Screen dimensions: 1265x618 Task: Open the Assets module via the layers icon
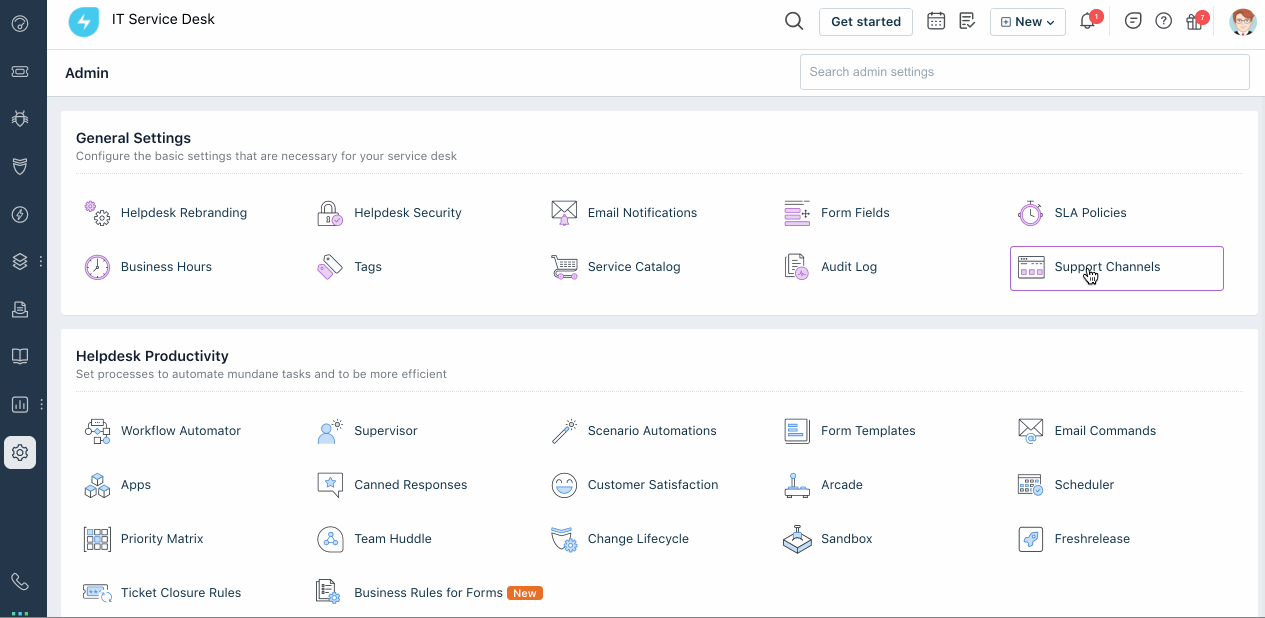point(20,261)
